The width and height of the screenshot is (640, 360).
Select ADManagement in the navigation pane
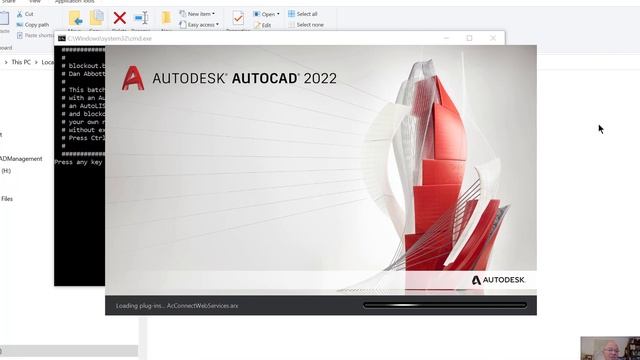21,159
